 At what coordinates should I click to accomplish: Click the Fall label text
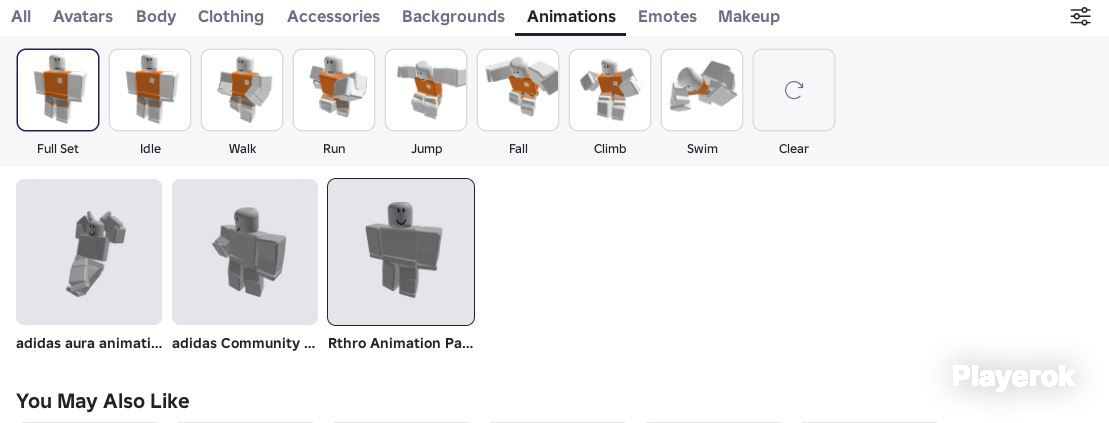click(x=518, y=149)
